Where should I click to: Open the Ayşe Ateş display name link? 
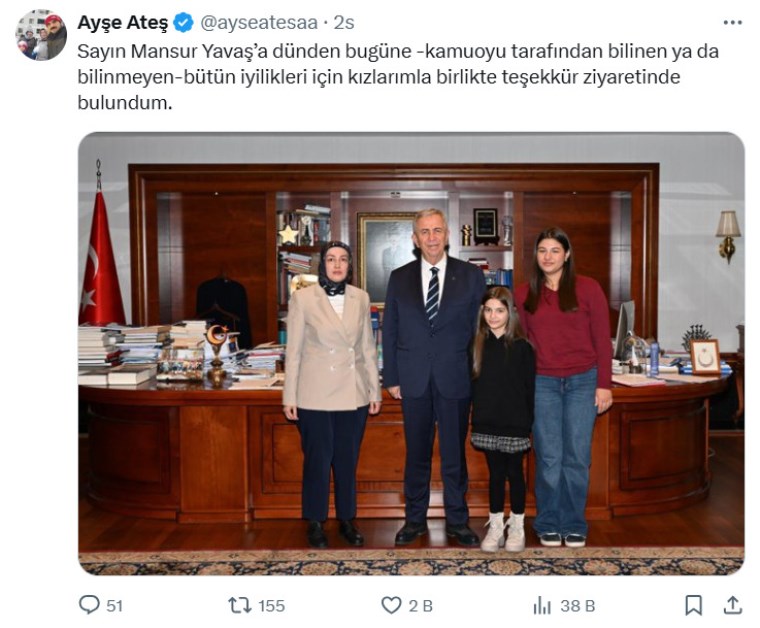123,22
